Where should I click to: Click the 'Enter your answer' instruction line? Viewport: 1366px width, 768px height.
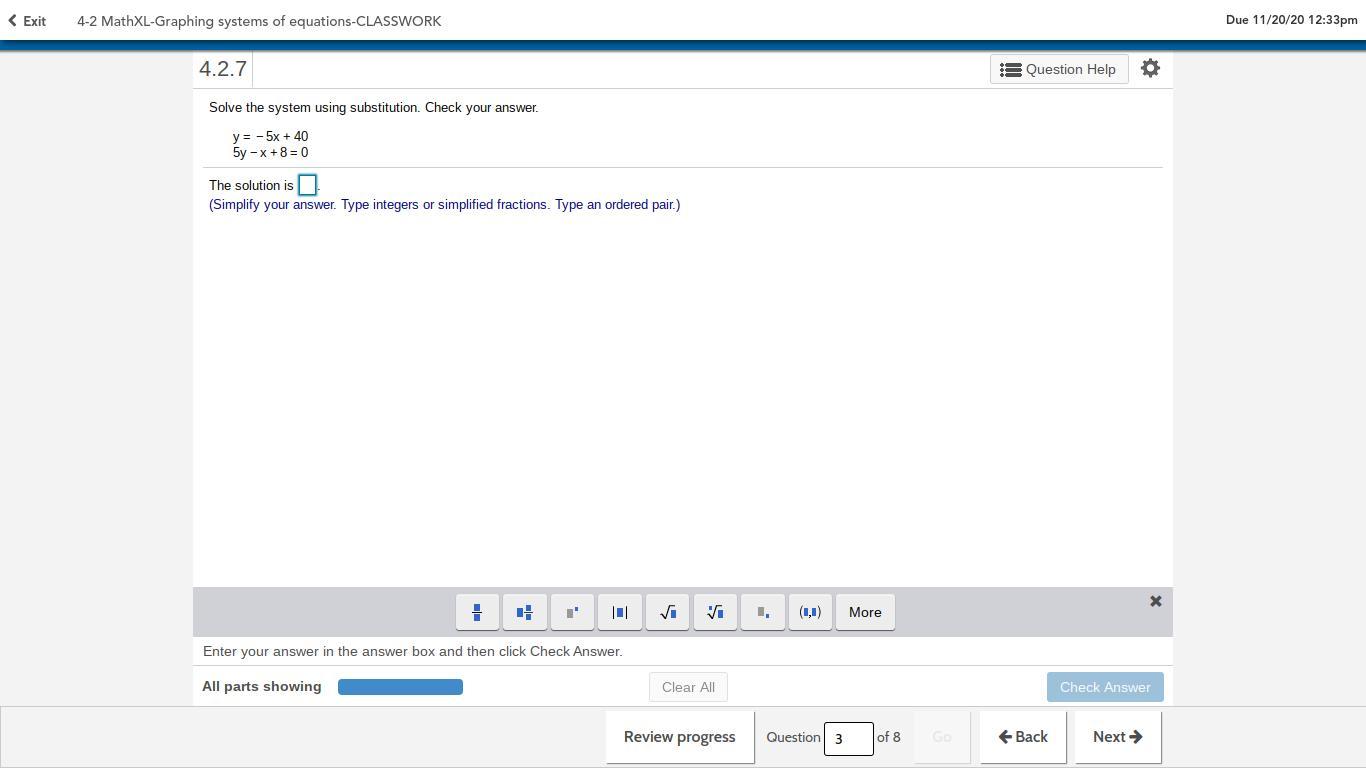(413, 651)
